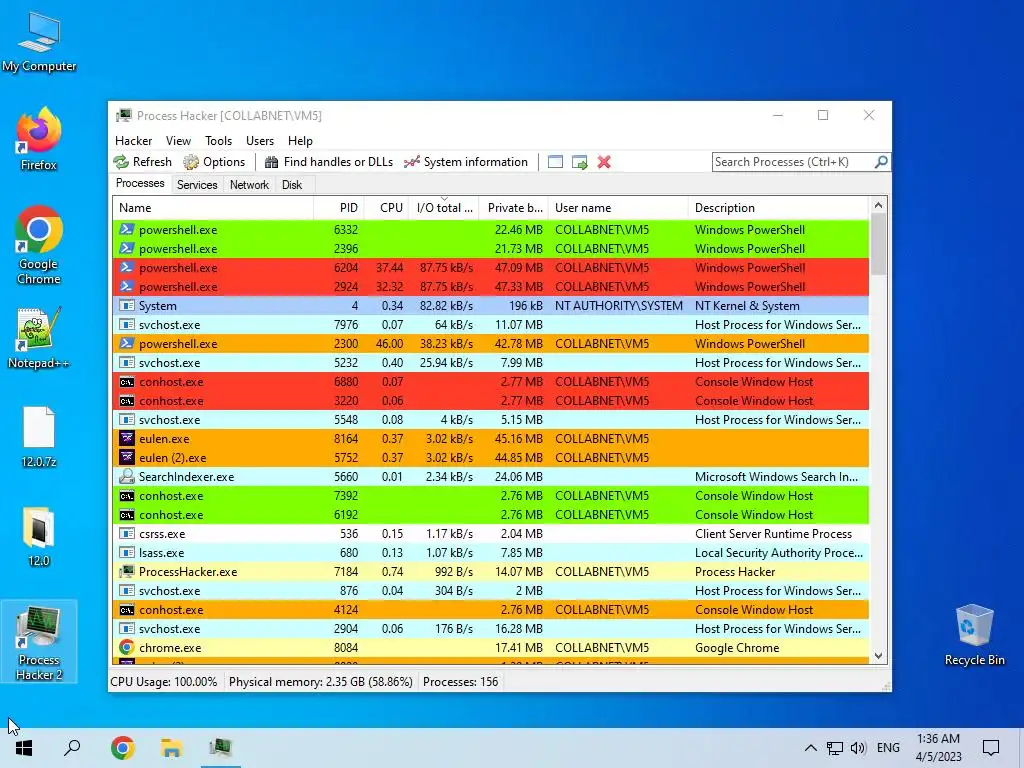Click the SearchIndexer.exe magnifier icon
Viewport: 1024px width, 768px height.
127,477
